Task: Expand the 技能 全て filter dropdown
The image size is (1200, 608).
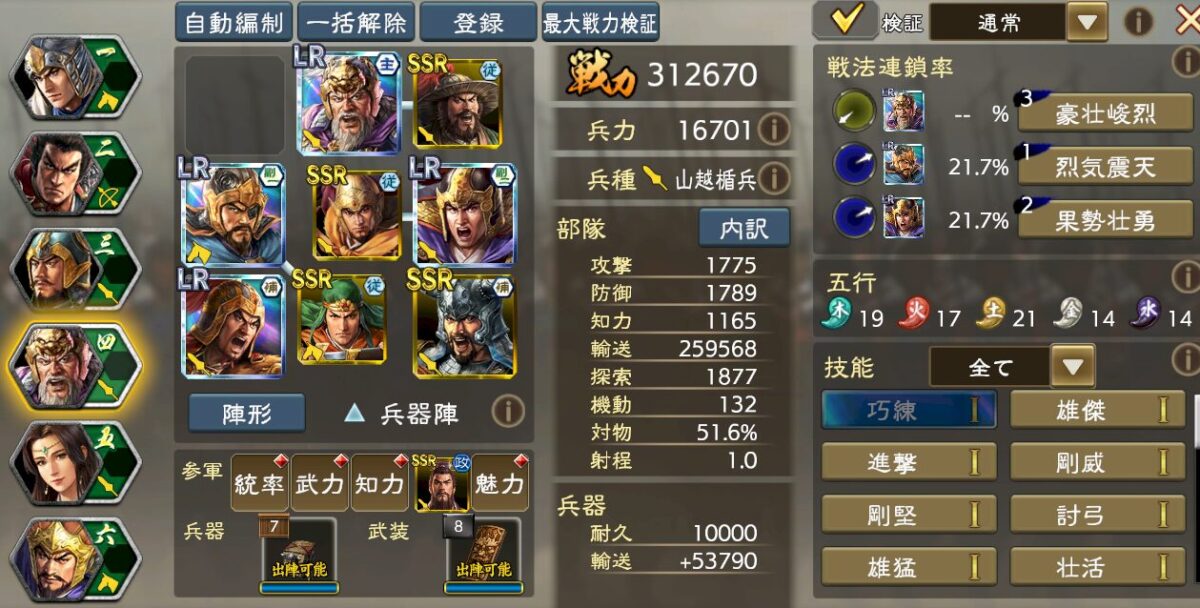Action: click(x=1011, y=367)
